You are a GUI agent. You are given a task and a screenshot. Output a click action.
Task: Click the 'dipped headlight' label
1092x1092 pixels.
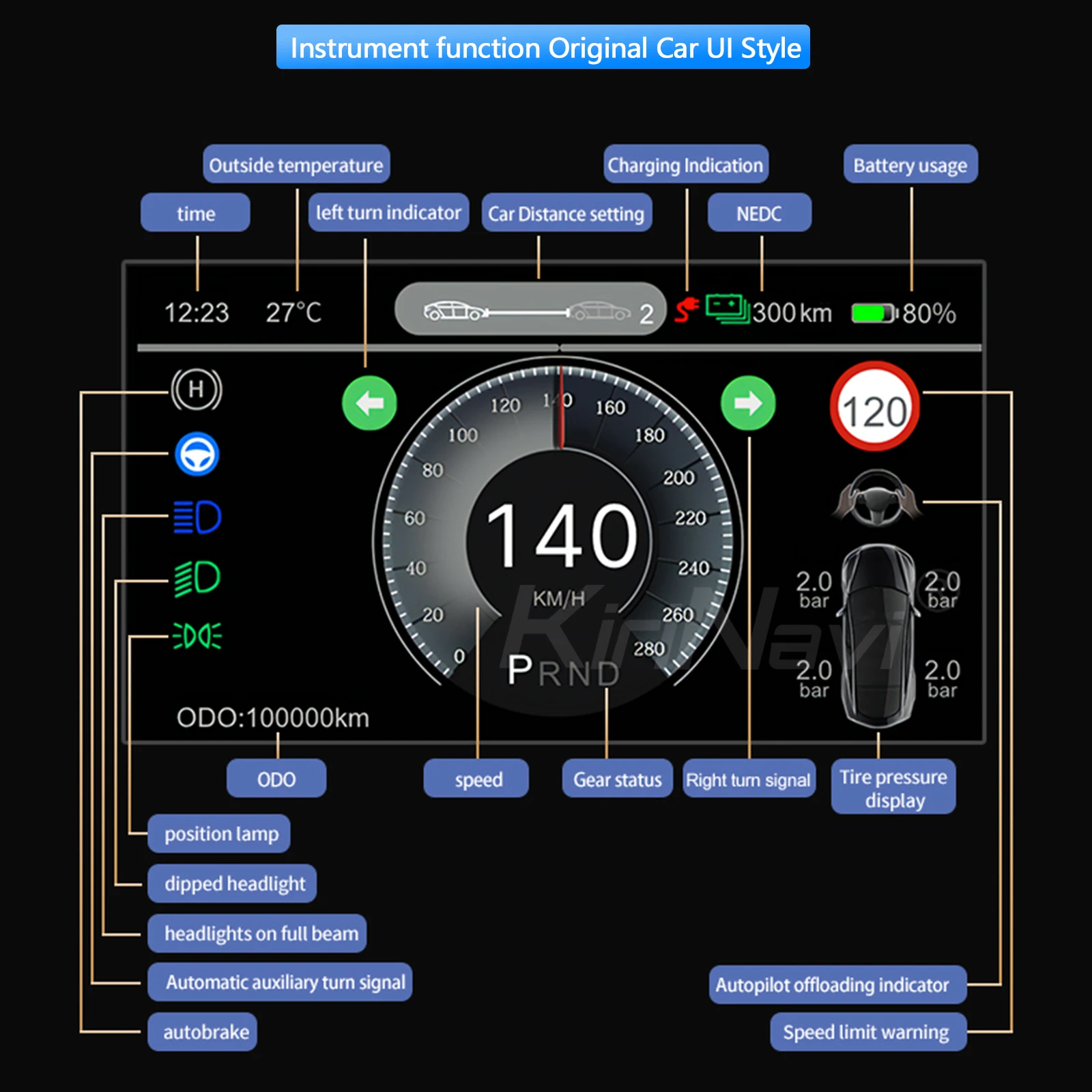point(232,883)
